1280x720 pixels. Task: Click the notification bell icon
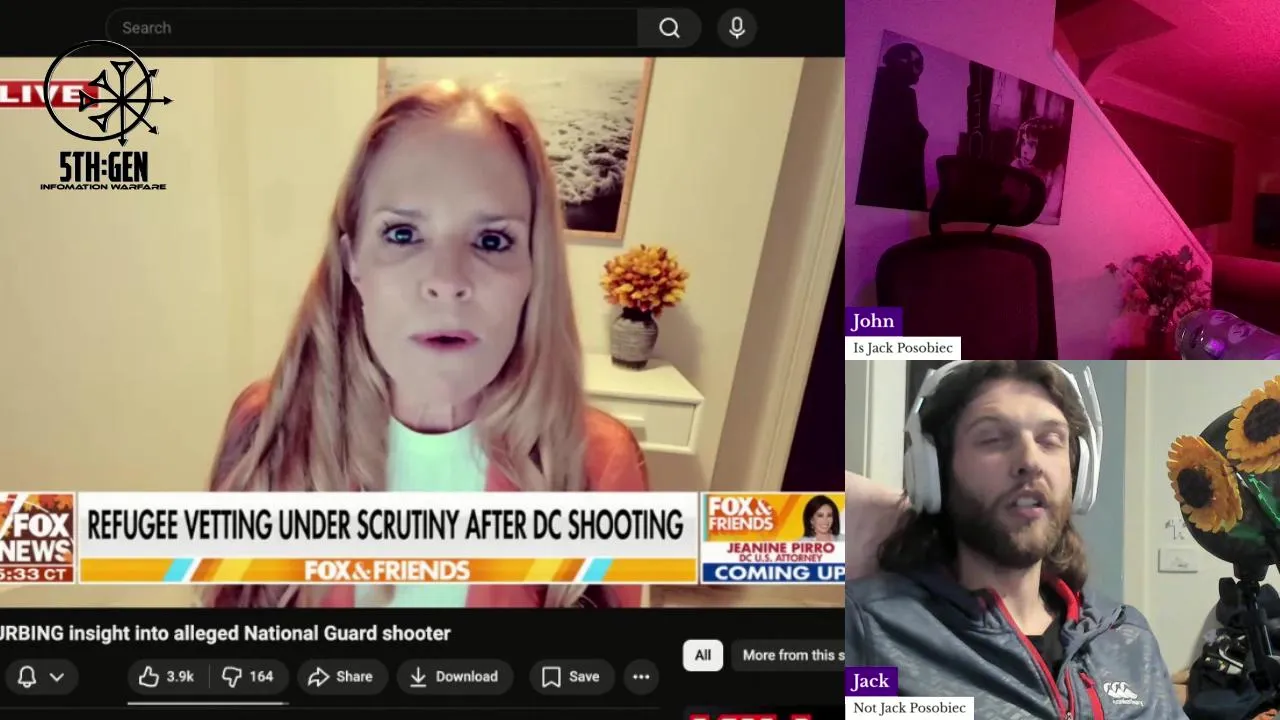click(x=27, y=677)
